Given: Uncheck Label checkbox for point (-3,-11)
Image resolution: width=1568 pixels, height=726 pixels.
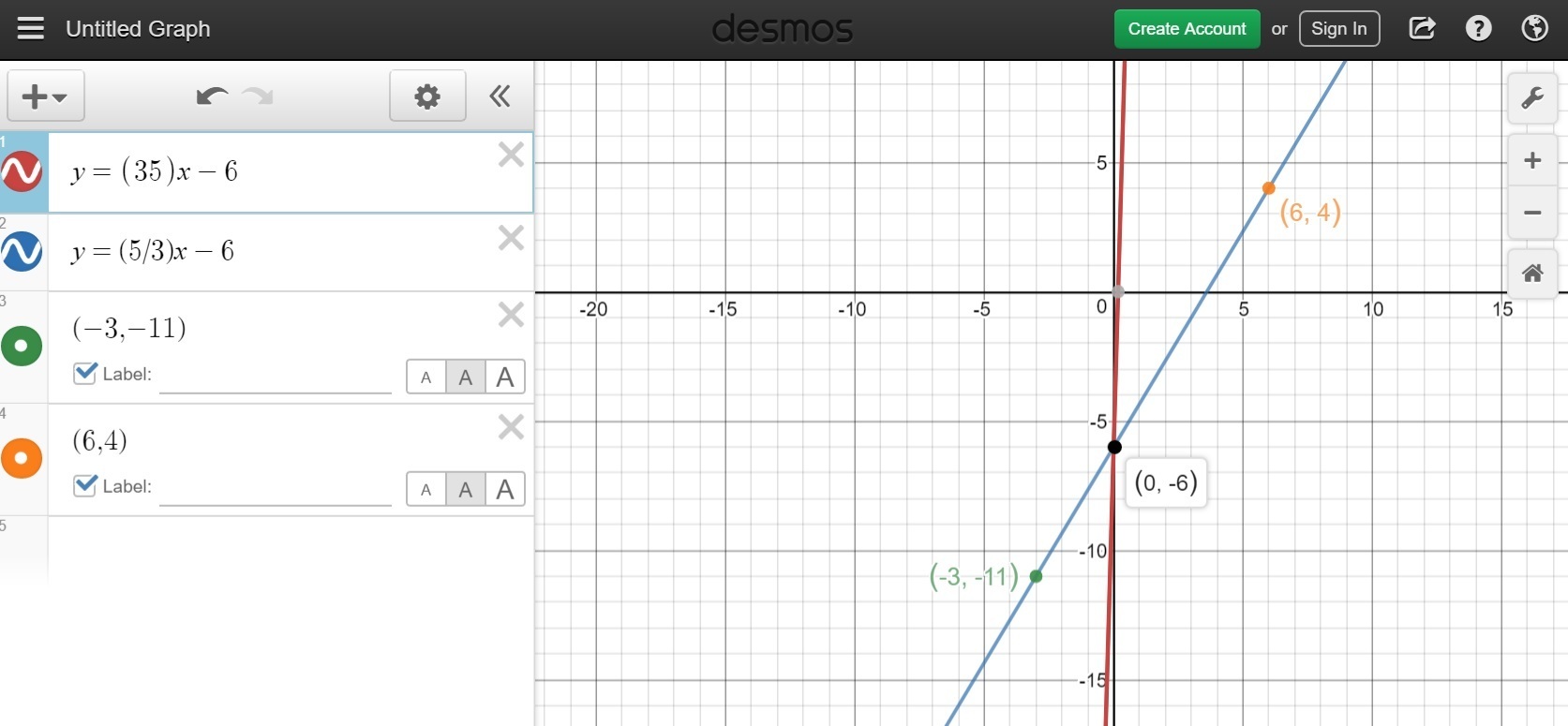Looking at the screenshot, I should pyautogui.click(x=85, y=373).
